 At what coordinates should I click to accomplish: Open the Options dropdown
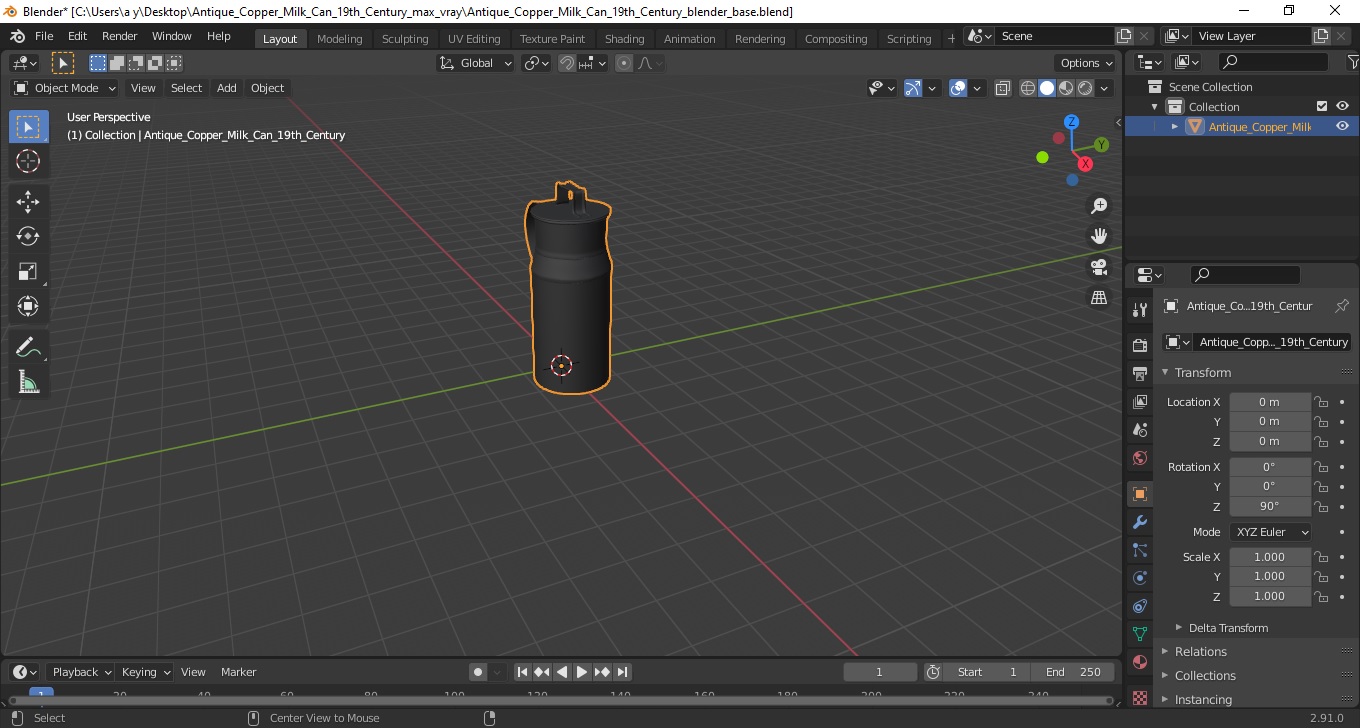tap(1086, 63)
